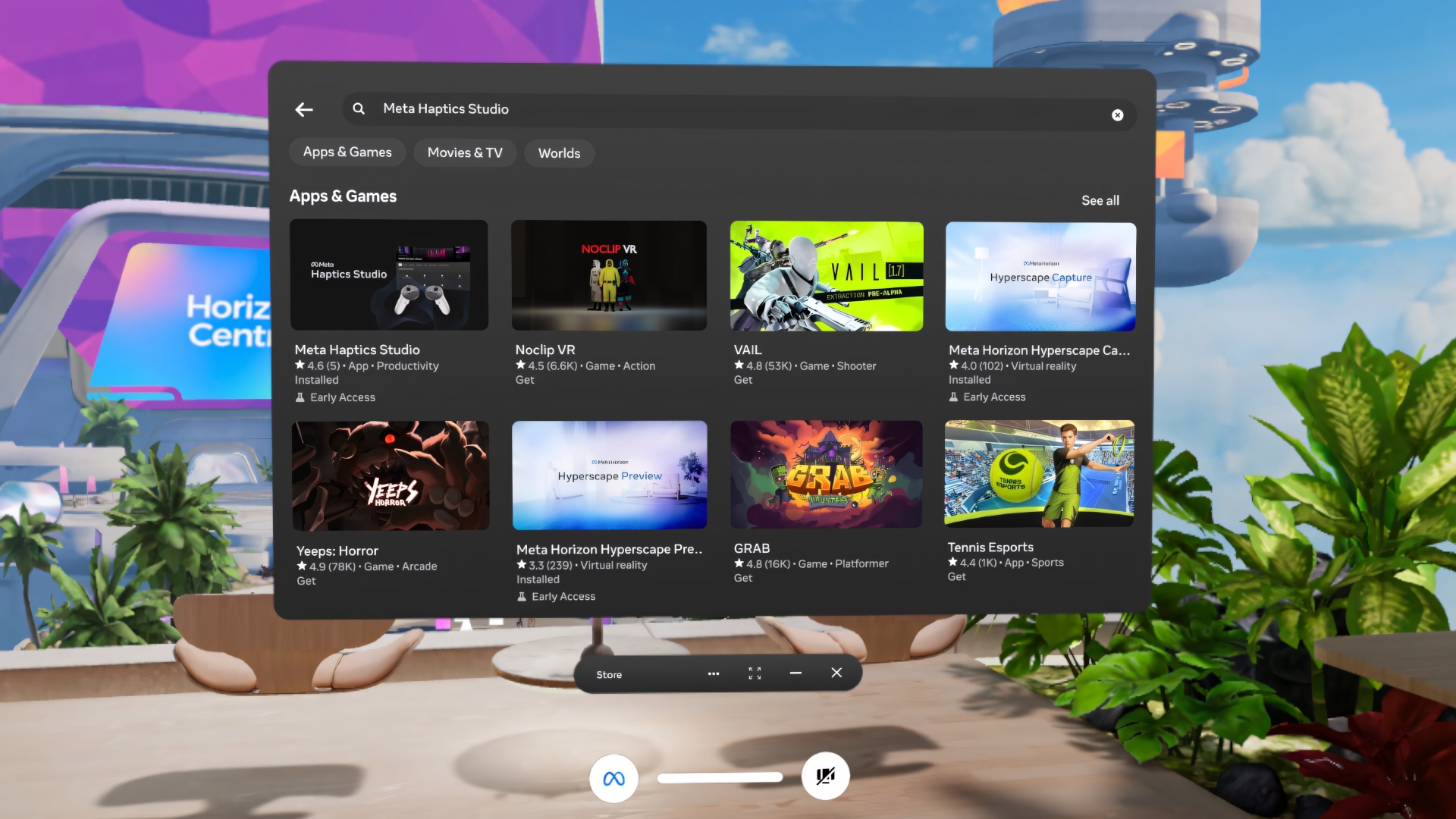Screen dimensions: 1456x819
Task: Click the Tennis Esports title link
Action: 990,548
